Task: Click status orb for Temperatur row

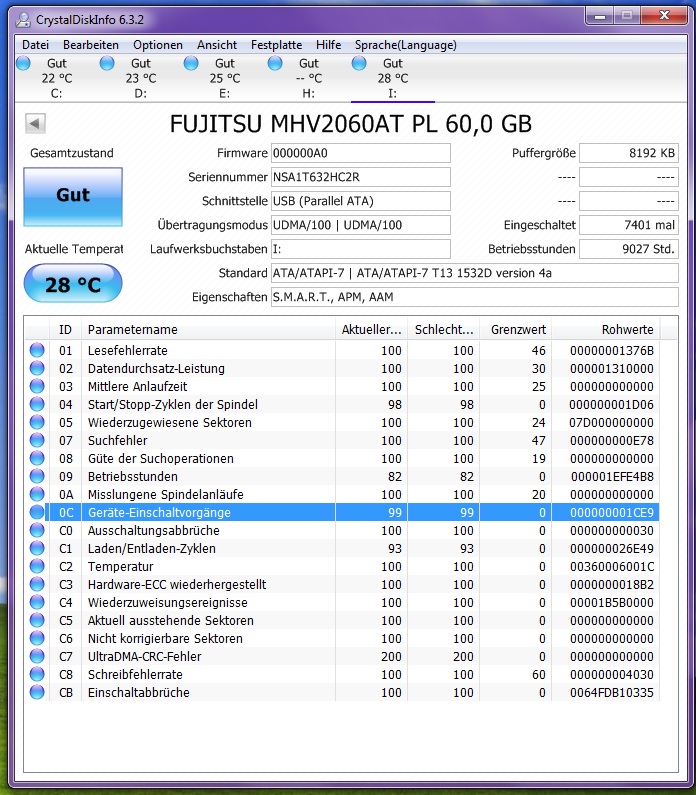Action: (x=37, y=566)
